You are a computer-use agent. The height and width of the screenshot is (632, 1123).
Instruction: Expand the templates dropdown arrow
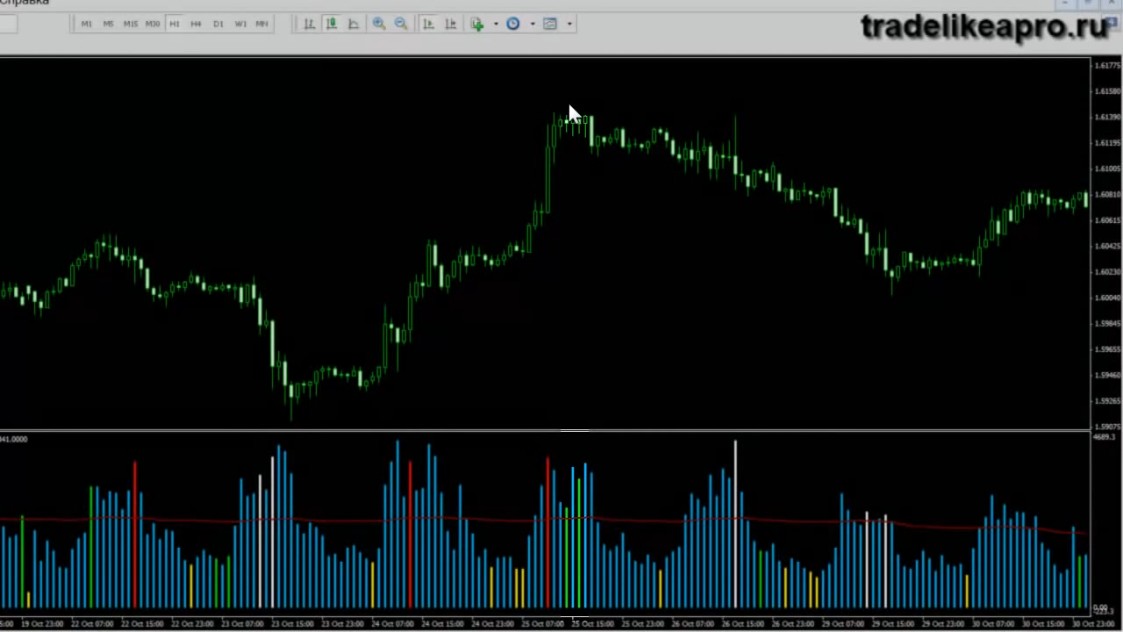tap(569, 24)
